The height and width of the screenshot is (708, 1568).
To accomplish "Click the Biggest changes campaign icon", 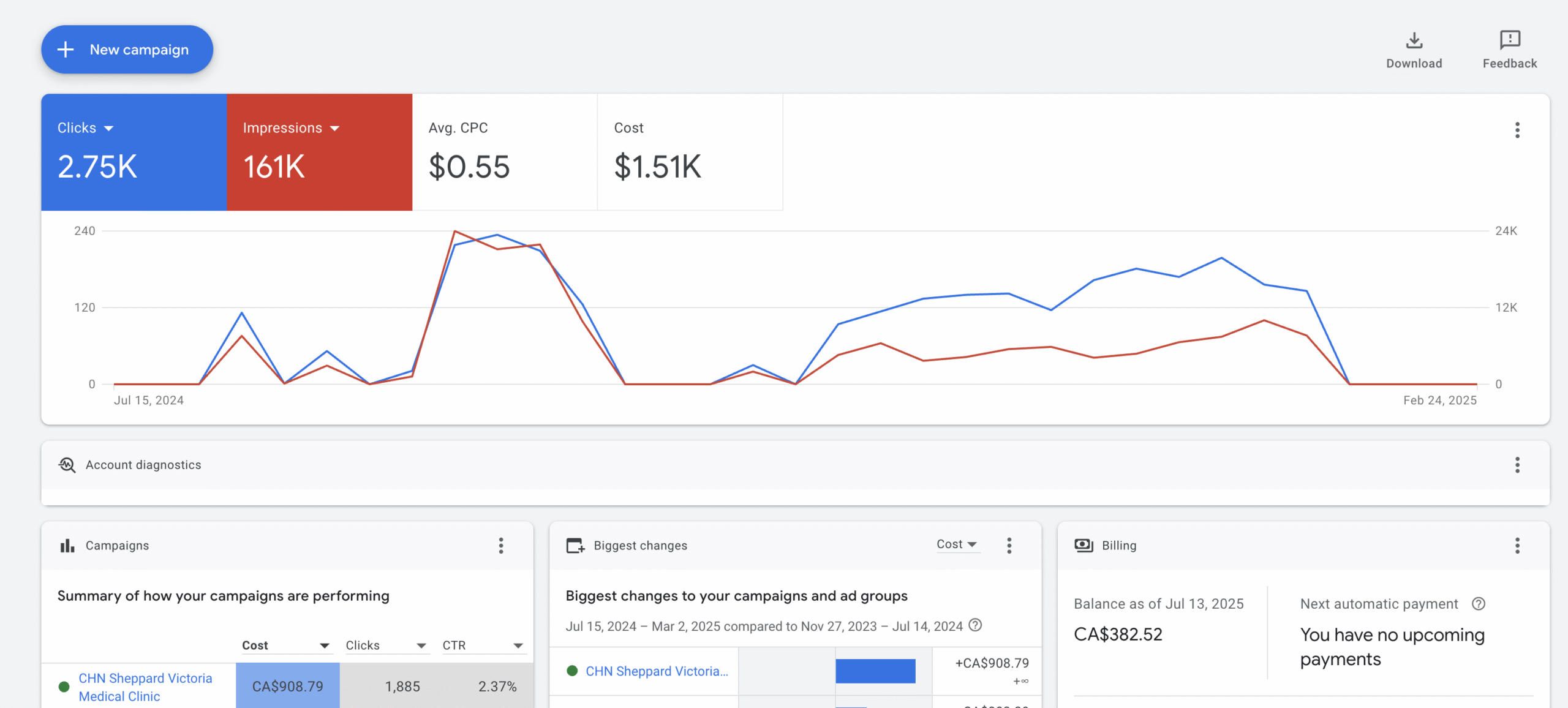I will (575, 545).
